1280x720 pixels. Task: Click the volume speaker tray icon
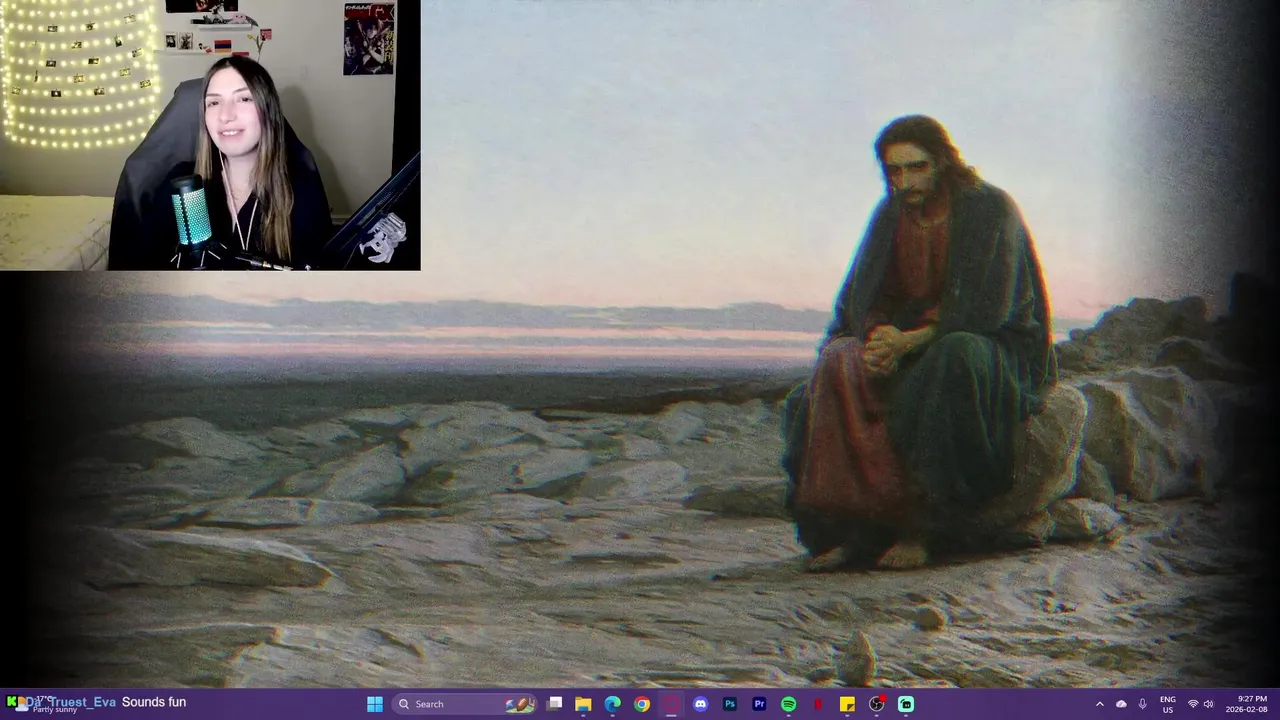[x=1209, y=704]
